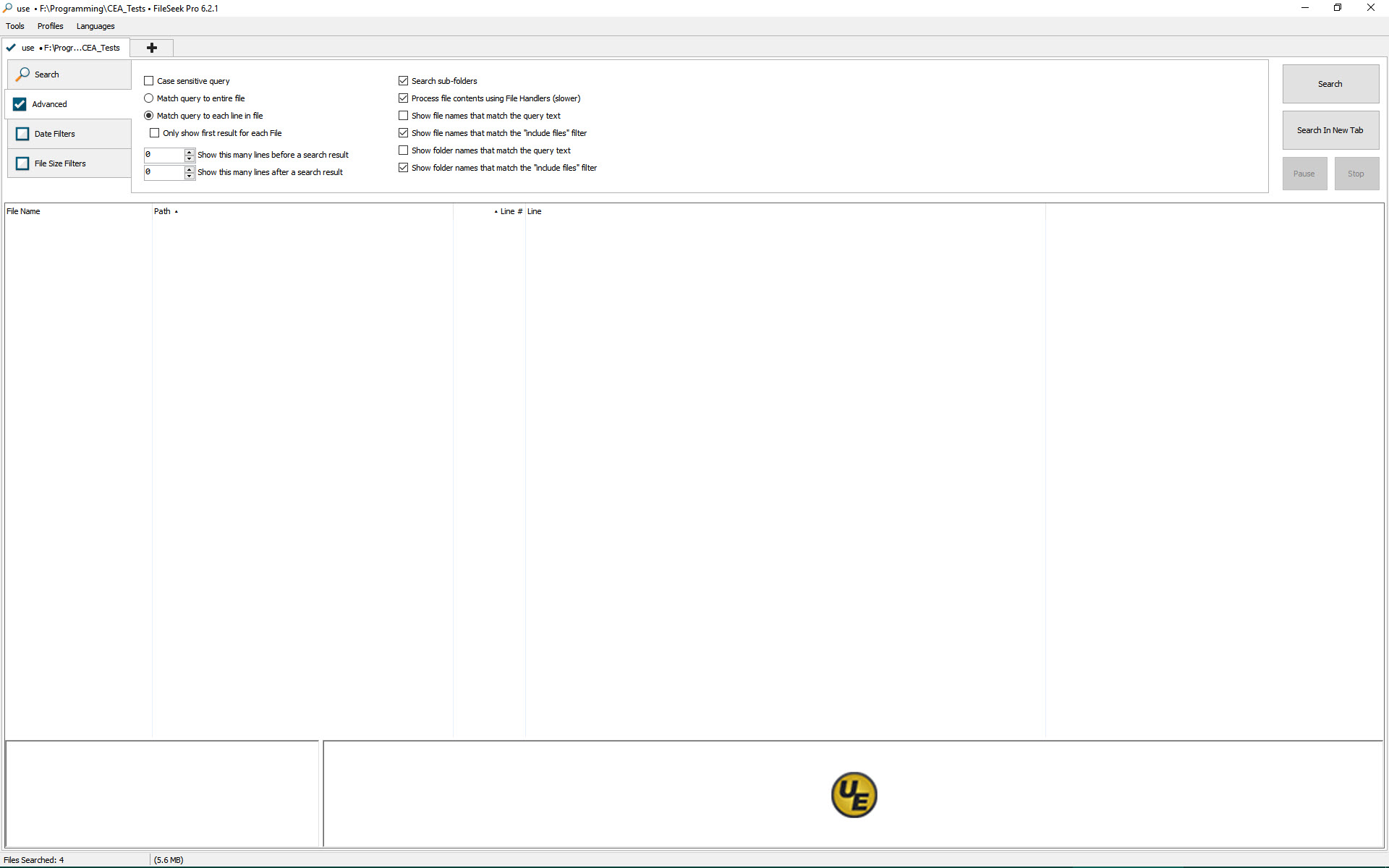Sort results by Path column header

pyautogui.click(x=162, y=211)
